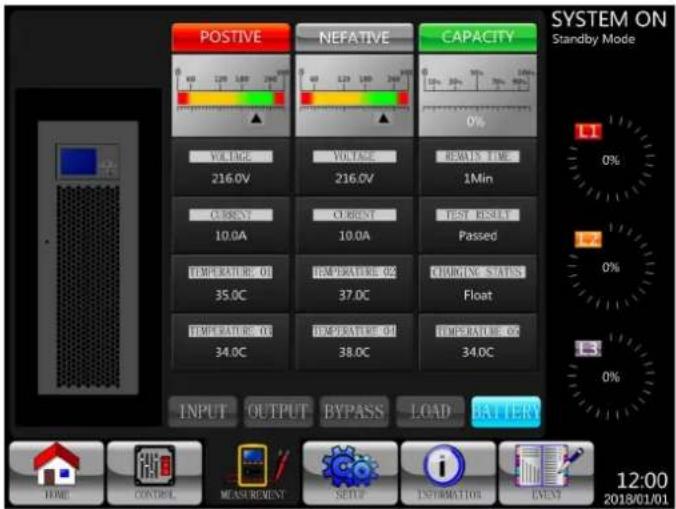Viewport: 676px width, 509px height.
Task: Click the green CAPACITY header
Action: point(478,37)
